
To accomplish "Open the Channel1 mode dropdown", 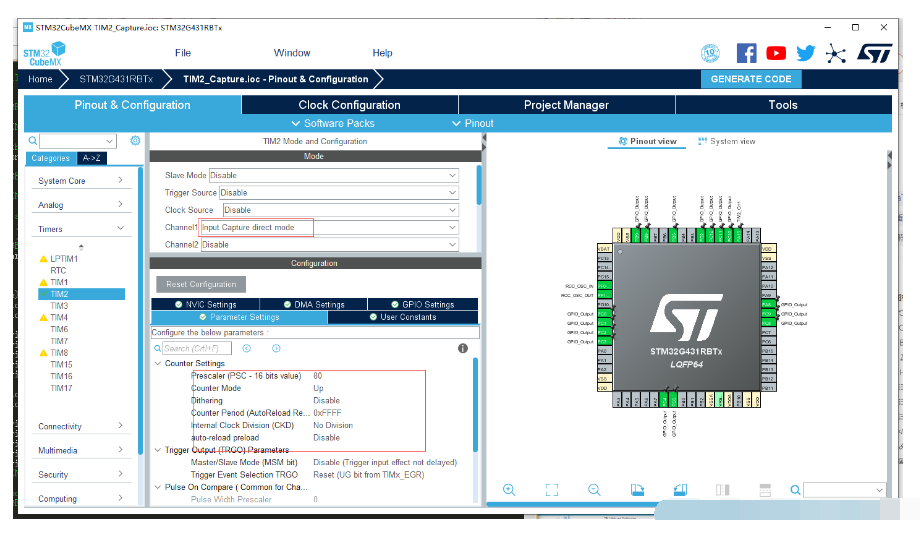I will pyautogui.click(x=330, y=227).
